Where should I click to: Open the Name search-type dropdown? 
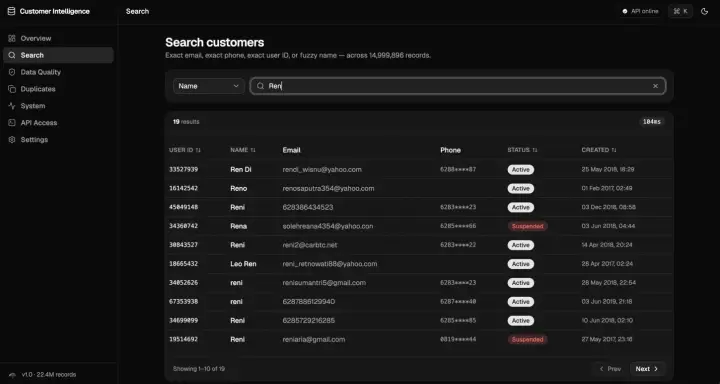[x=209, y=86]
